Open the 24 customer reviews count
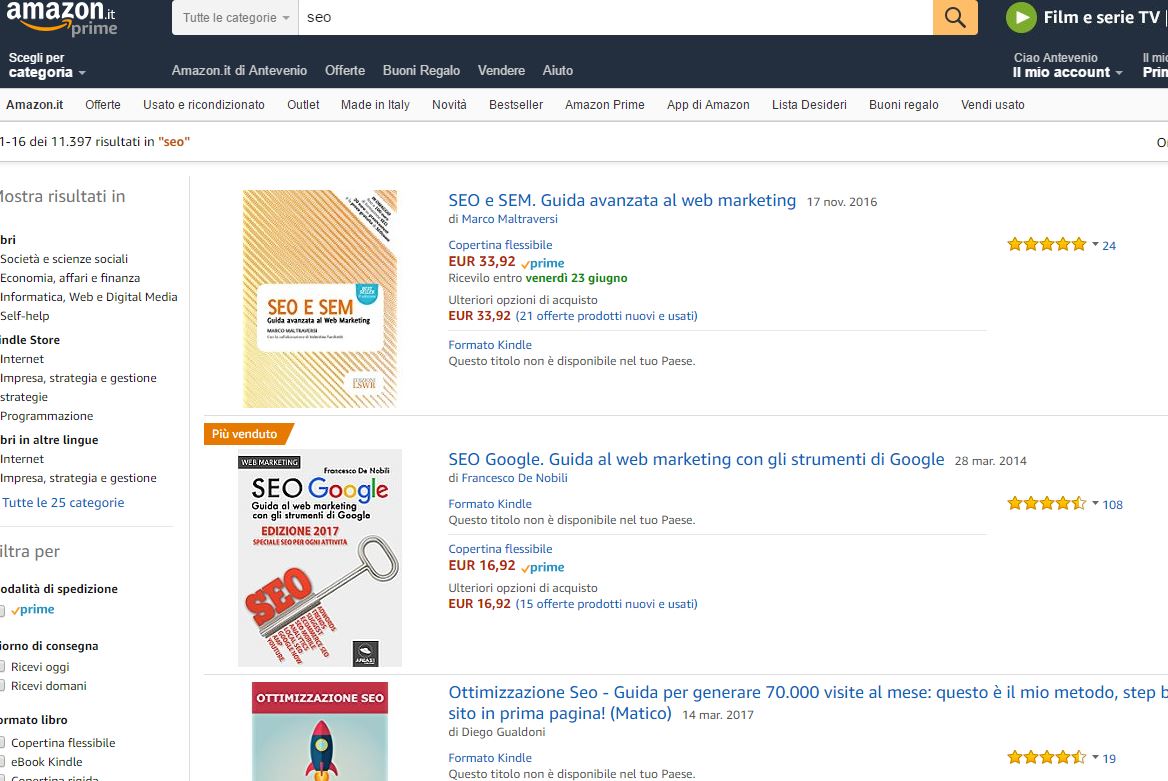The height and width of the screenshot is (781, 1168). (1109, 245)
